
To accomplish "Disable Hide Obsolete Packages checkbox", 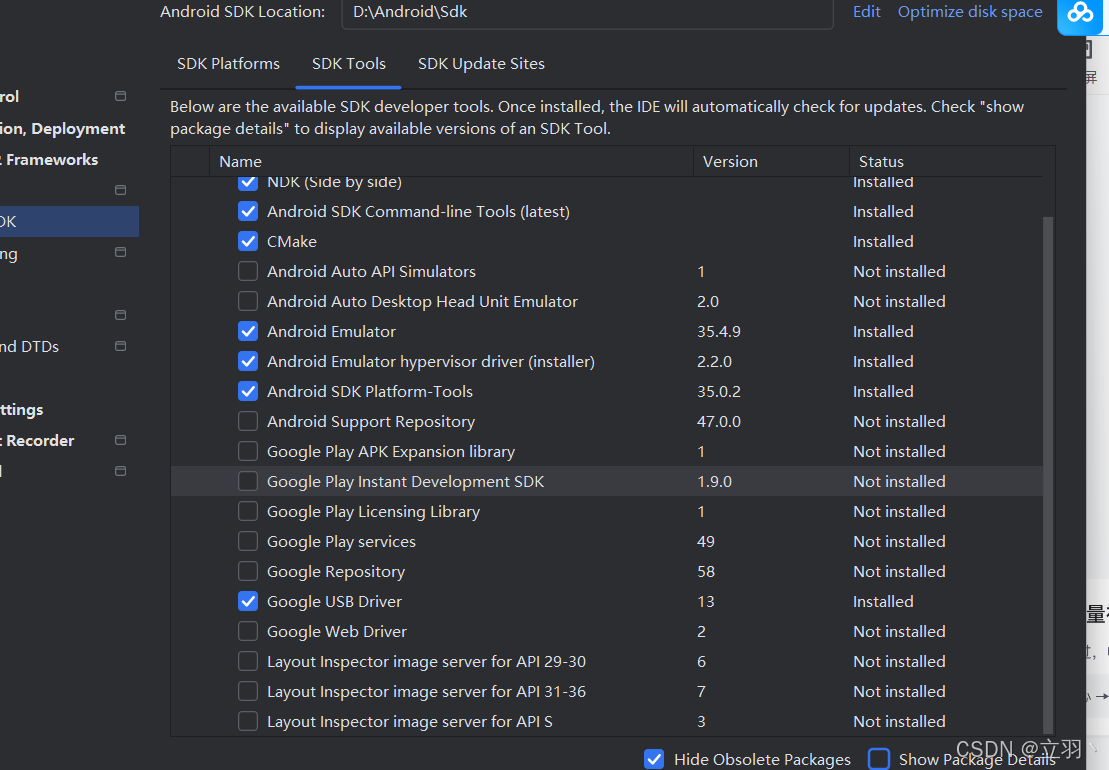I will [x=654, y=759].
